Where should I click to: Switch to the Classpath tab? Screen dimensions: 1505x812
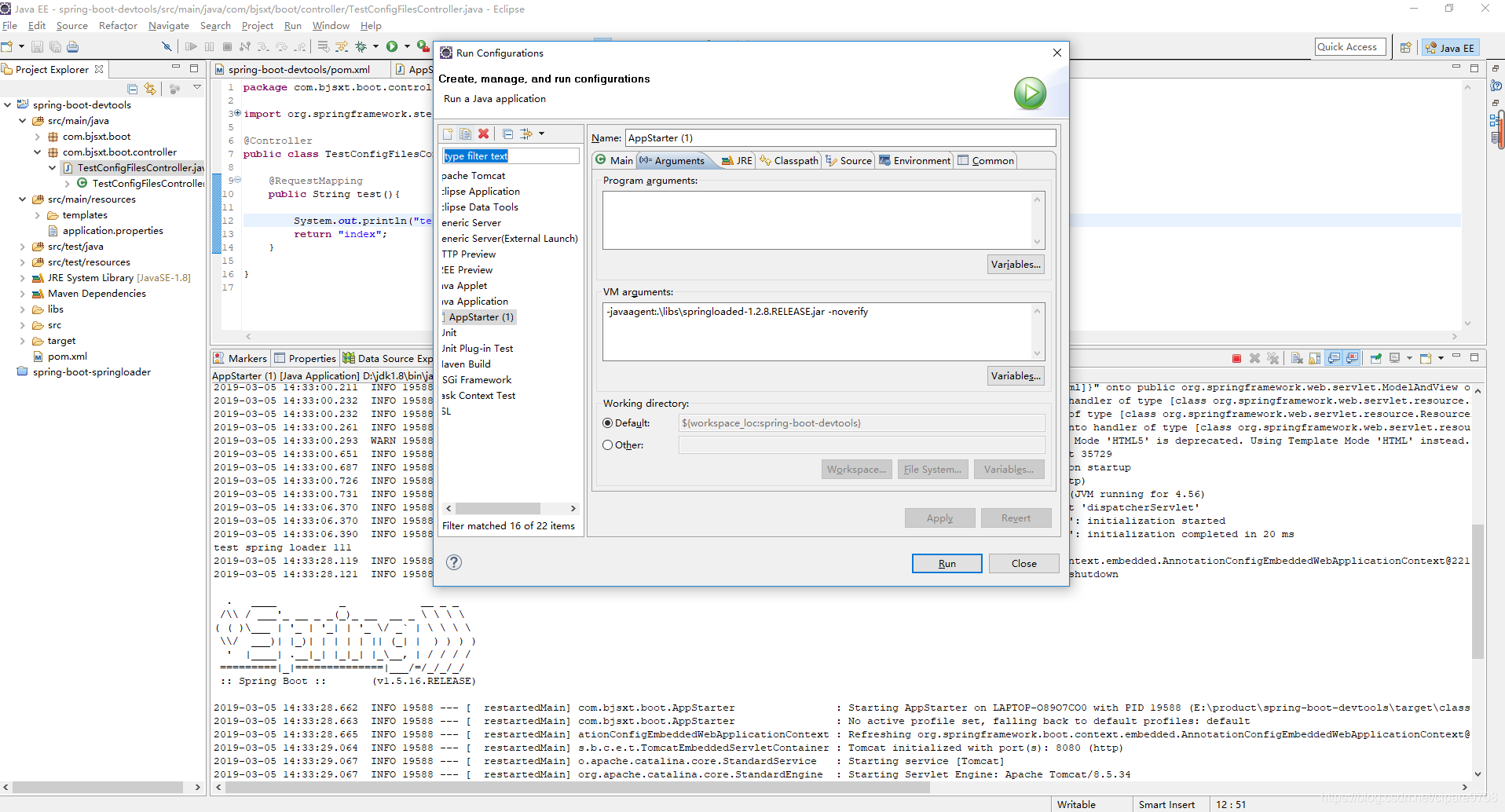coord(789,160)
